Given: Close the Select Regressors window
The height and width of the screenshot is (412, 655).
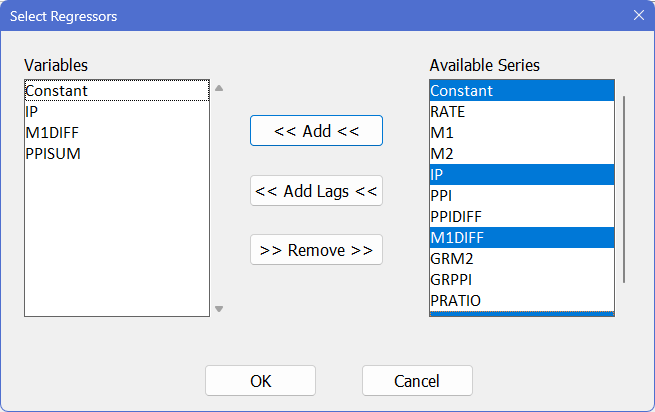Looking at the screenshot, I should click(638, 15).
